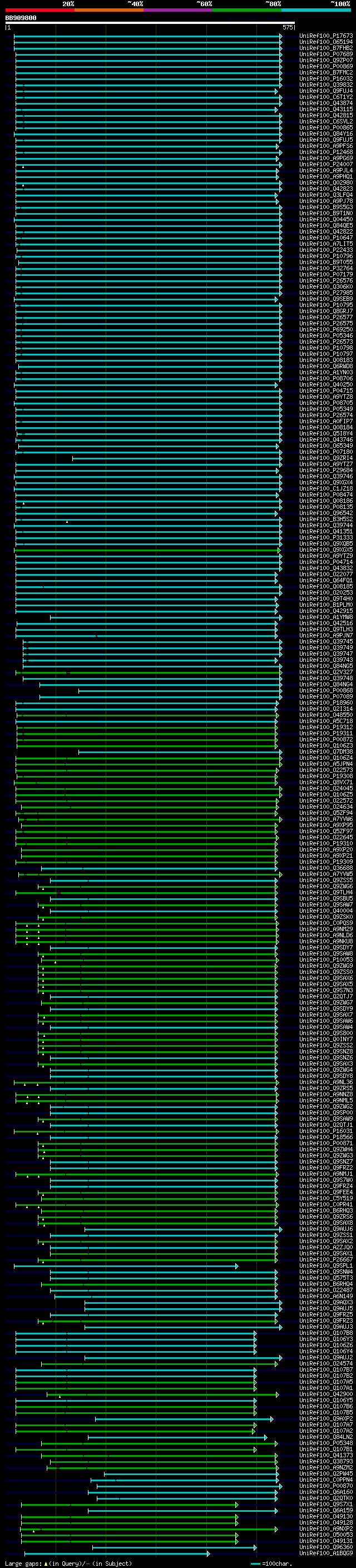The height and width of the screenshot is (1568, 356).
Task: Click the cyan ~100% identity legend segment
Action: point(317,10)
